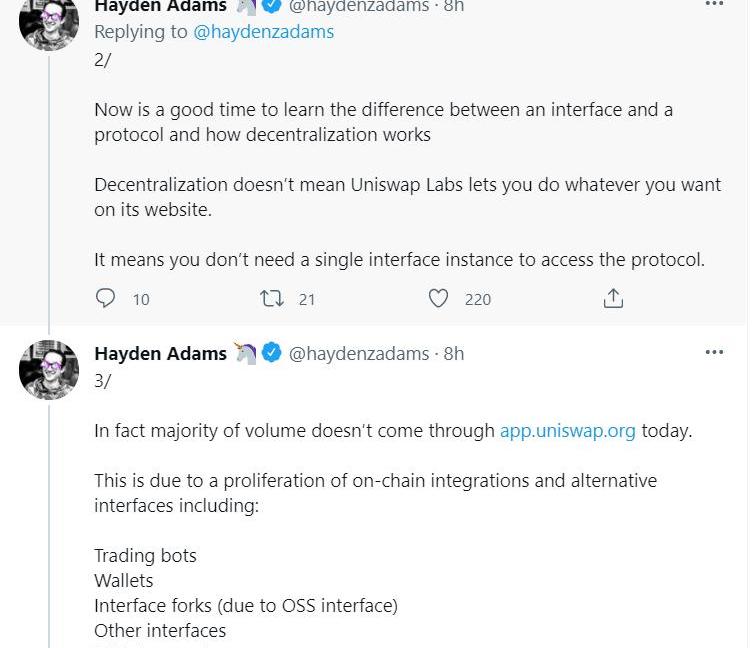Image resolution: width=753 pixels, height=648 pixels.
Task: Reply to the "2/" decentralization tweet
Action: (106, 298)
